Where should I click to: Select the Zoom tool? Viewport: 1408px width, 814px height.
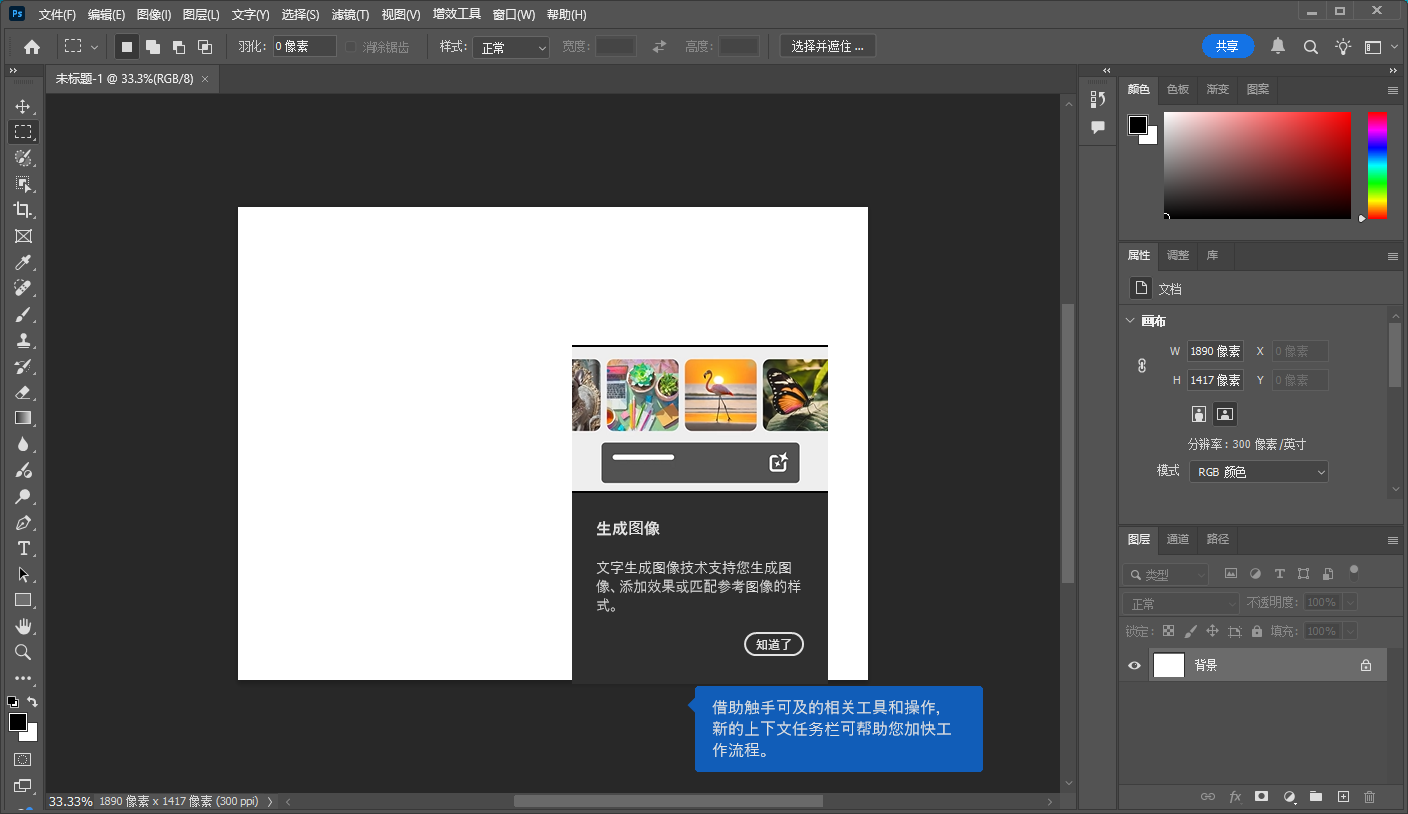[22, 652]
